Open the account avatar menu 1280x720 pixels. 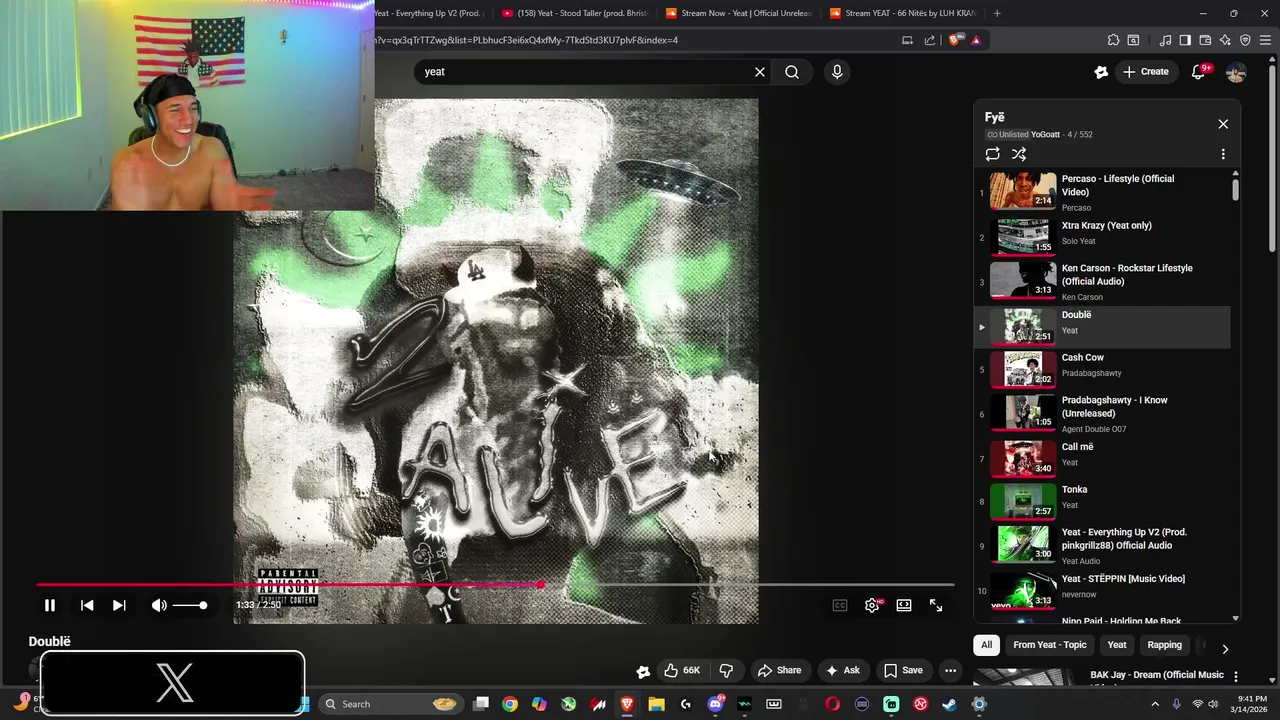pos(1236,72)
